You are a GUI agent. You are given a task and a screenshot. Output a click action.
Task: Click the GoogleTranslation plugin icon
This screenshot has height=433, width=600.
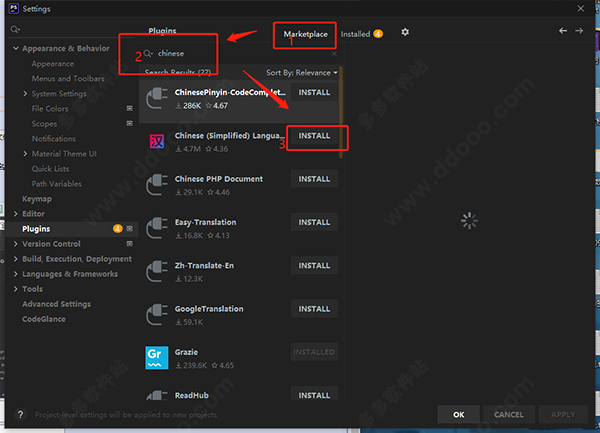pos(157,314)
